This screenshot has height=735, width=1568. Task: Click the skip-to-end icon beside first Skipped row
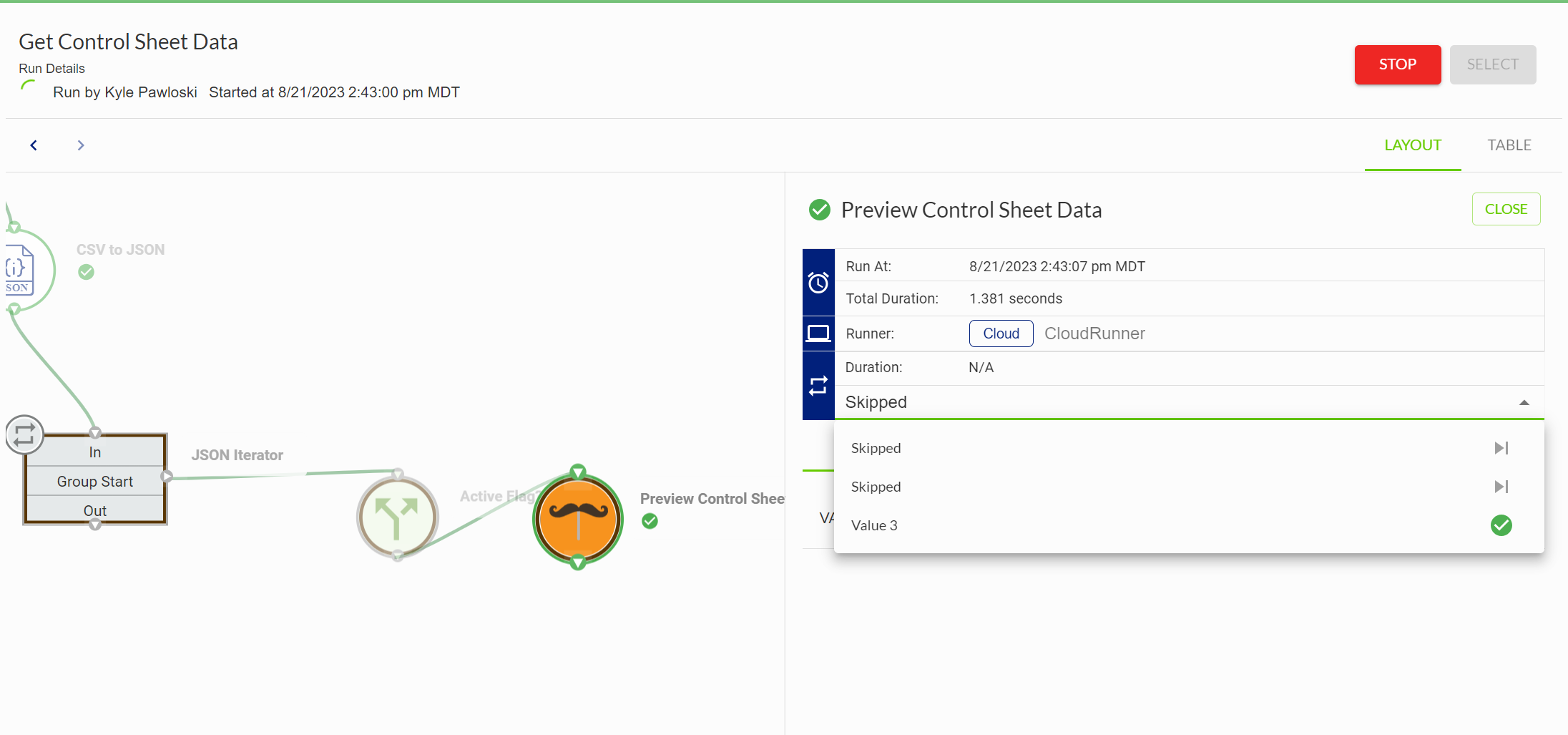point(1501,448)
